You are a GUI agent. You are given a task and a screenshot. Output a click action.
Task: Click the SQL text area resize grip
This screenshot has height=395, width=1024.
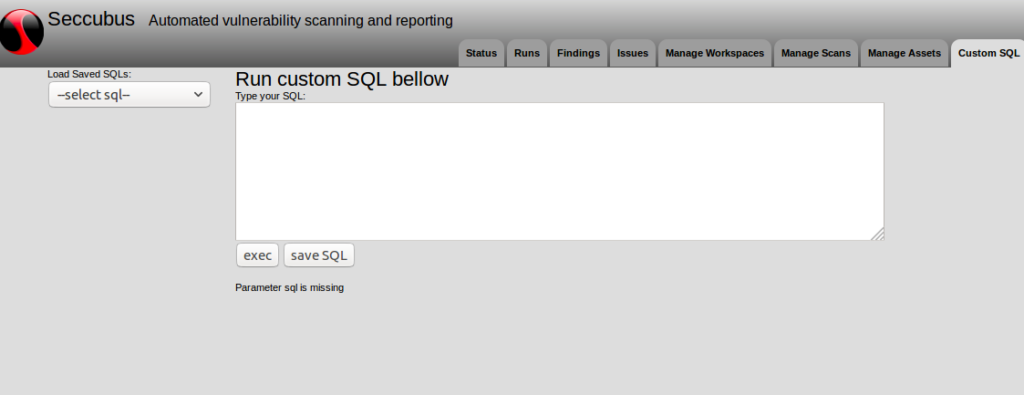[x=878, y=234]
